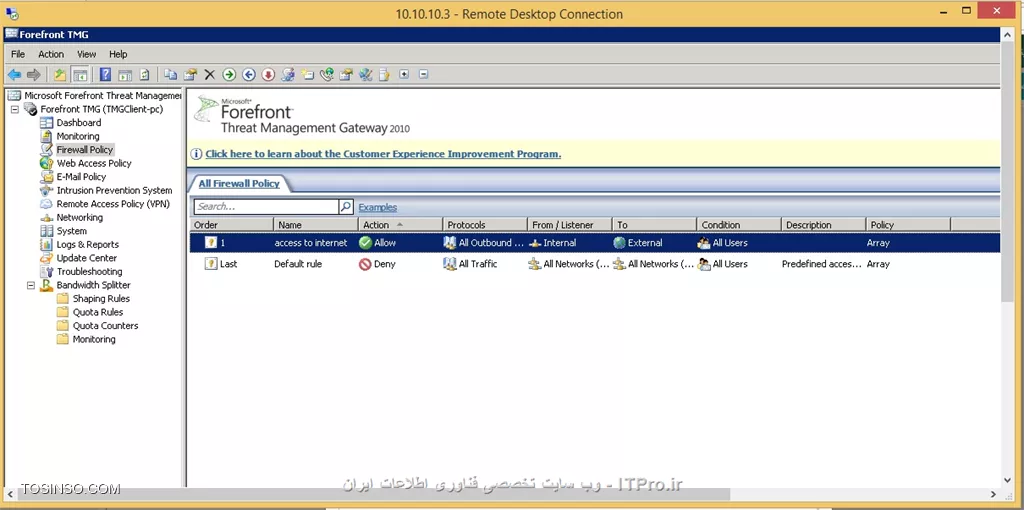1024x510 pixels.
Task: Select the Troubleshooting node
Action: (89, 272)
